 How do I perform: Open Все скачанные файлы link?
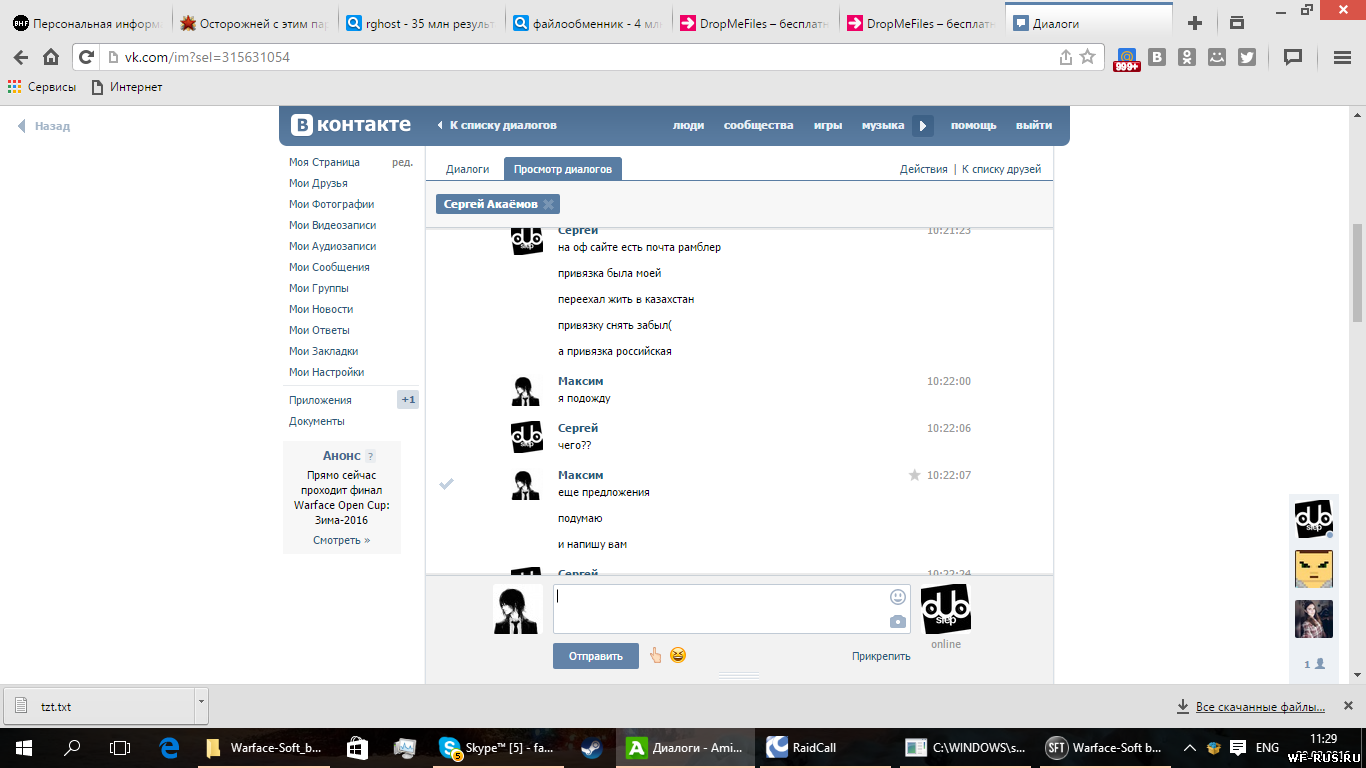coord(1261,707)
